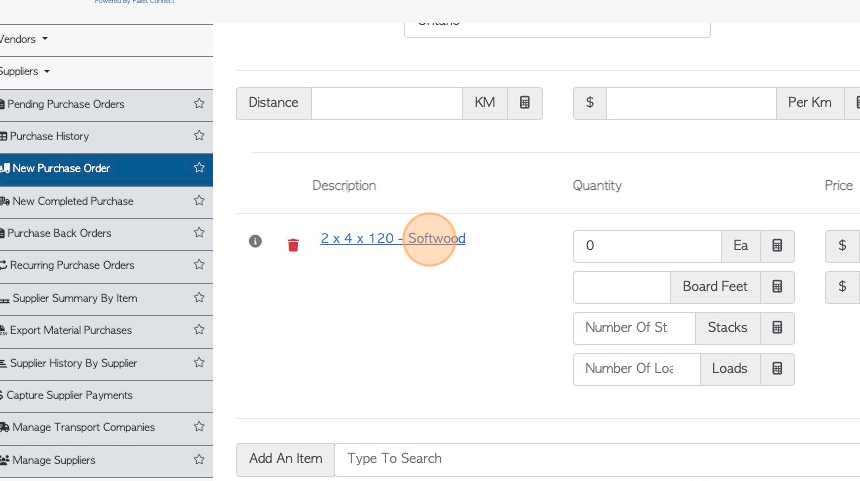Open calculator for Loads
This screenshot has height=481, width=860.
click(777, 369)
